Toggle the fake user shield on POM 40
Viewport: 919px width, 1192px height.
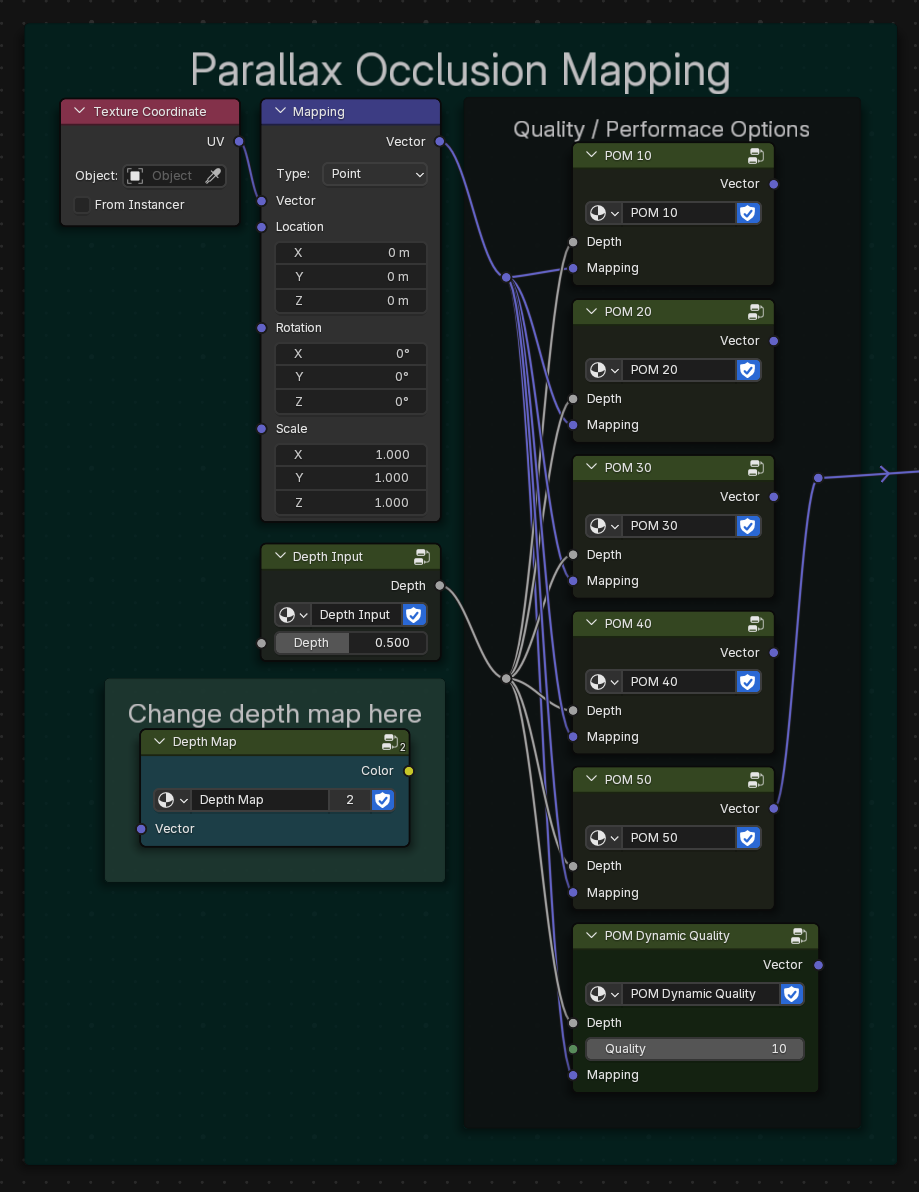748,681
